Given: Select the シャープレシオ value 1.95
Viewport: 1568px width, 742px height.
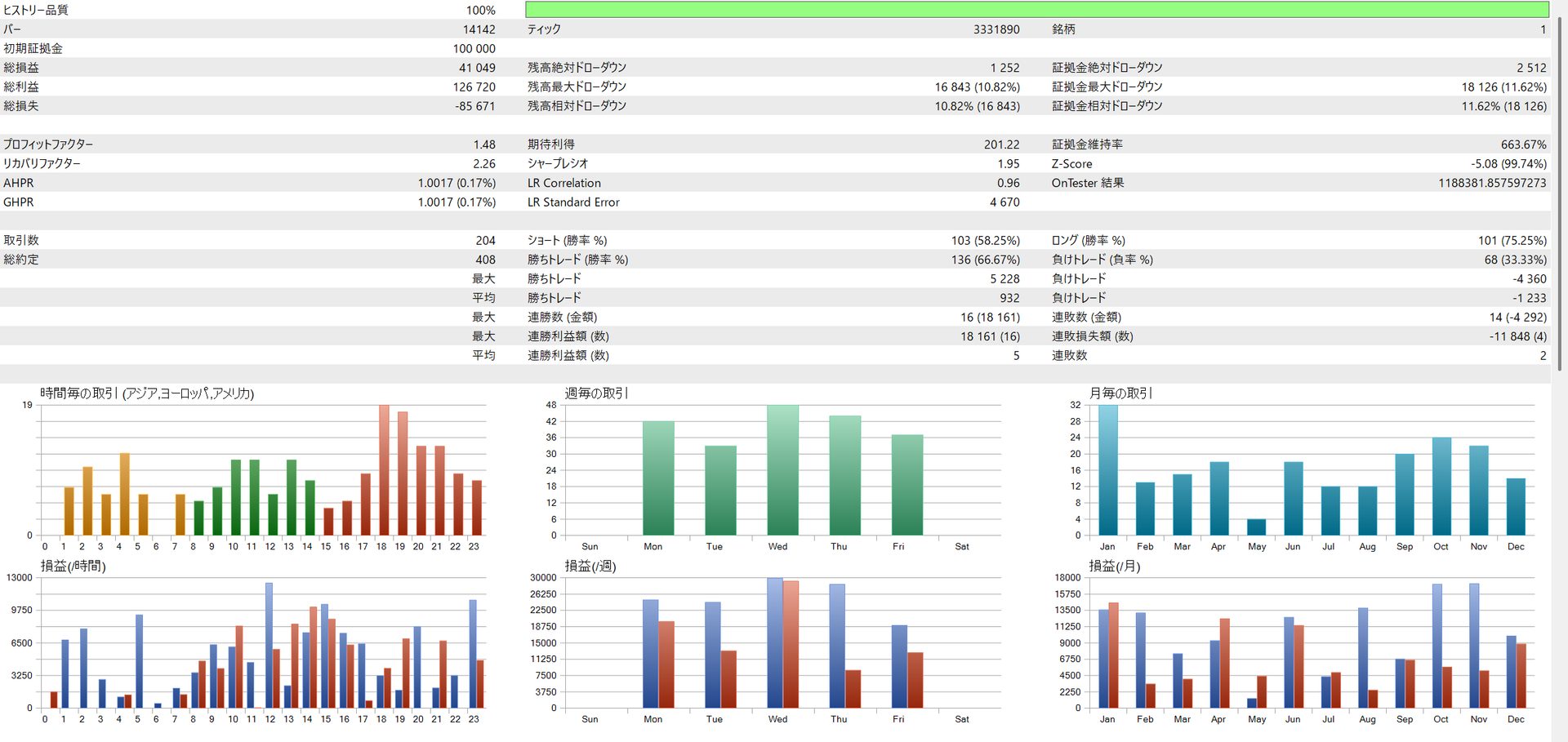Looking at the screenshot, I should click(1008, 164).
